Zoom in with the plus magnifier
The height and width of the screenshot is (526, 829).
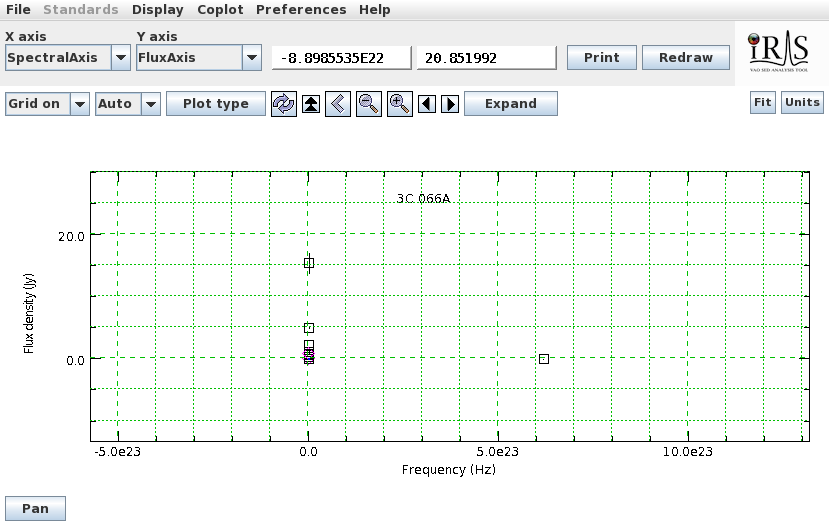400,104
